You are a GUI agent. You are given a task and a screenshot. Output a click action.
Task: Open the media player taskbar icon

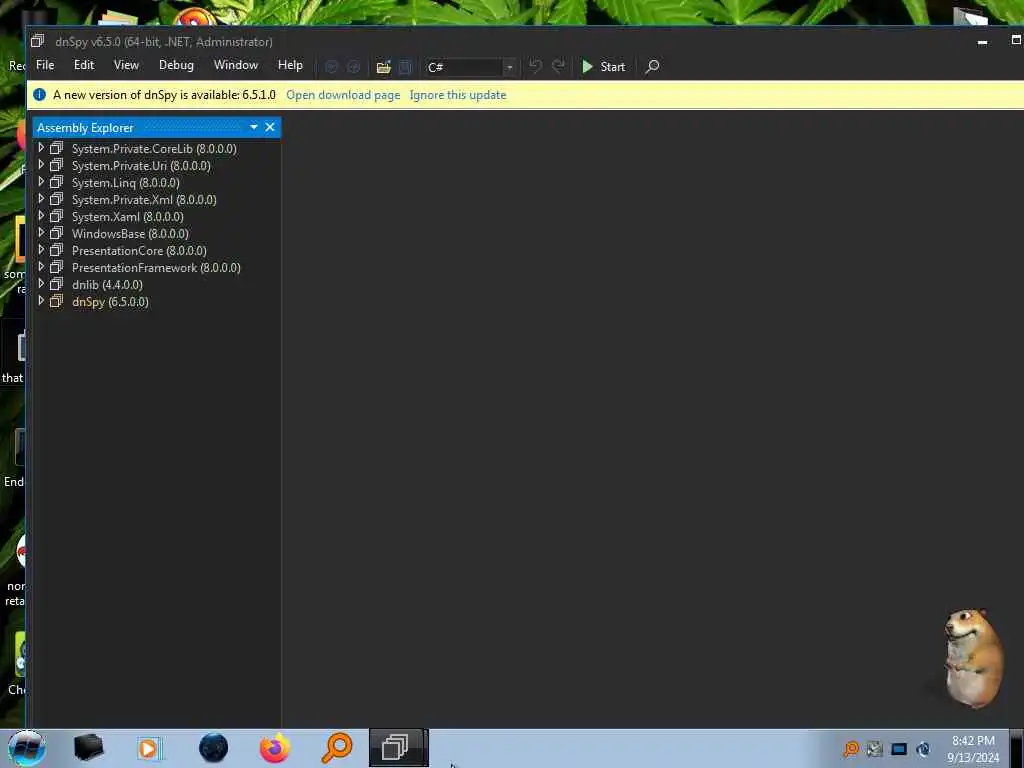click(x=149, y=748)
